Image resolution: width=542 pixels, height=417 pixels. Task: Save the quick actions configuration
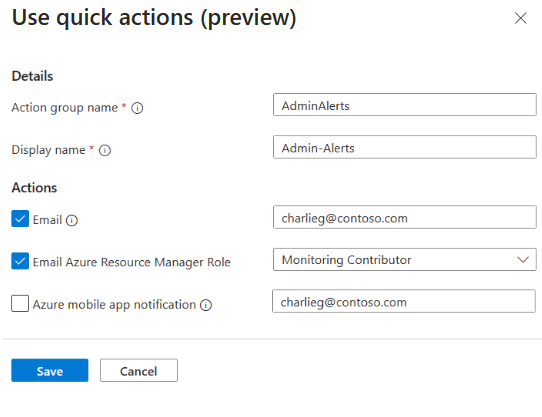50,370
